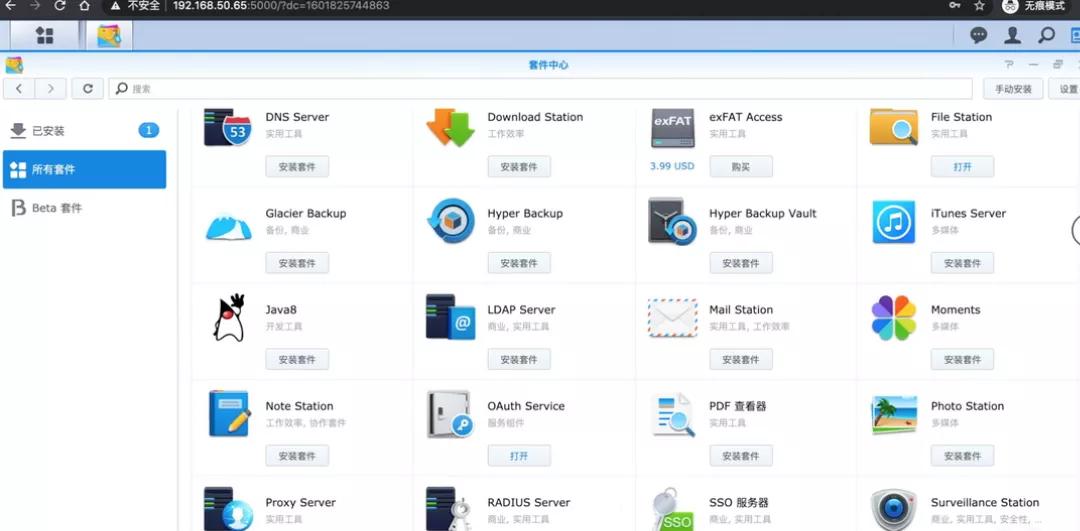Click the iTunes Server music icon
This screenshot has width=1080, height=531.
click(x=893, y=222)
